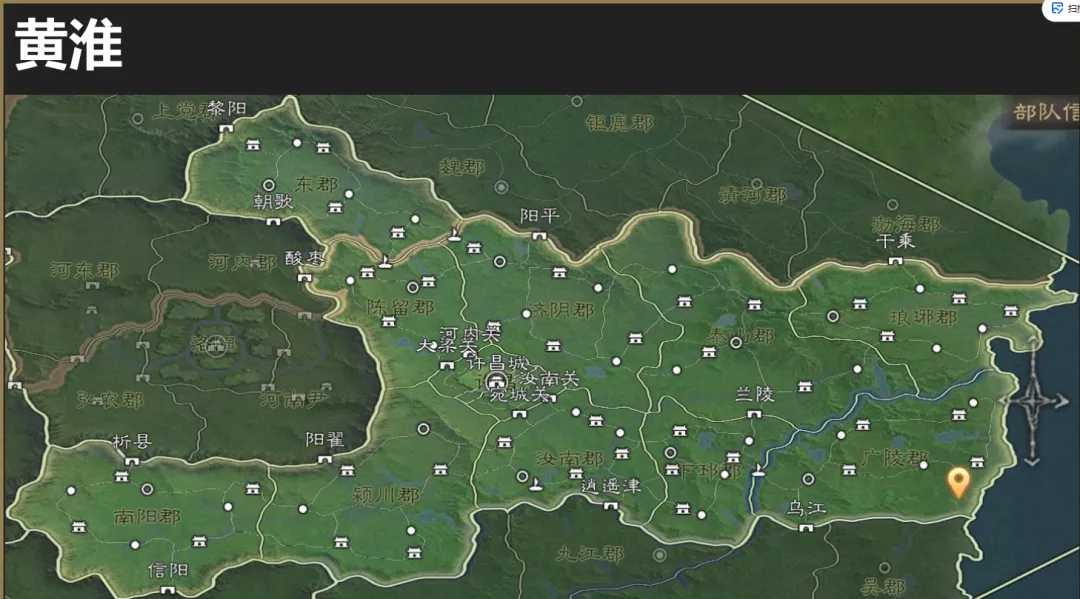Click the 颍川郡 label on the map

pos(386,494)
